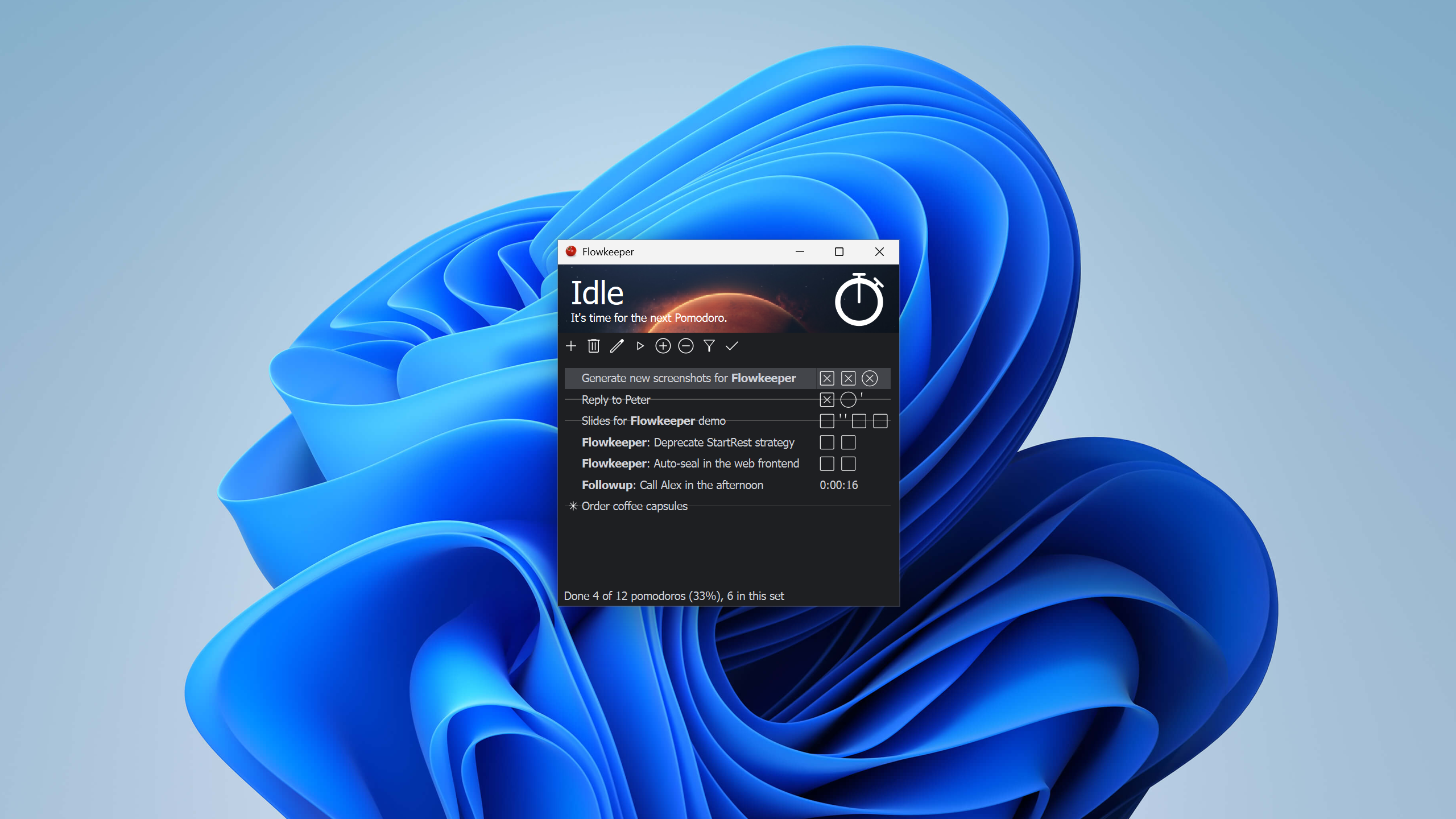Open the large stopwatch timer icon

(859, 299)
